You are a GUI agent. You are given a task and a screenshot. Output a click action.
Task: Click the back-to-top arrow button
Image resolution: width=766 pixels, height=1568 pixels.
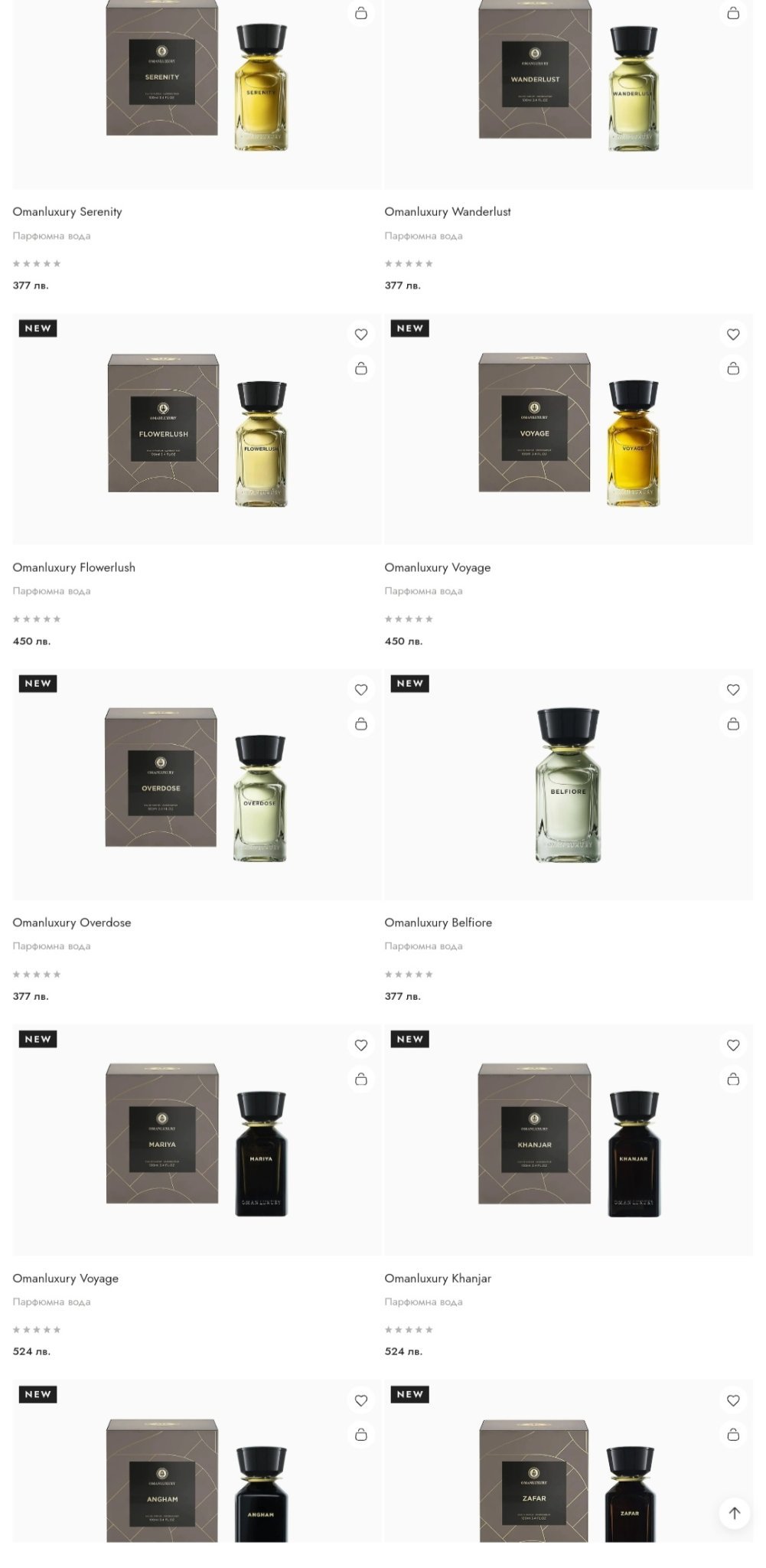(735, 1513)
